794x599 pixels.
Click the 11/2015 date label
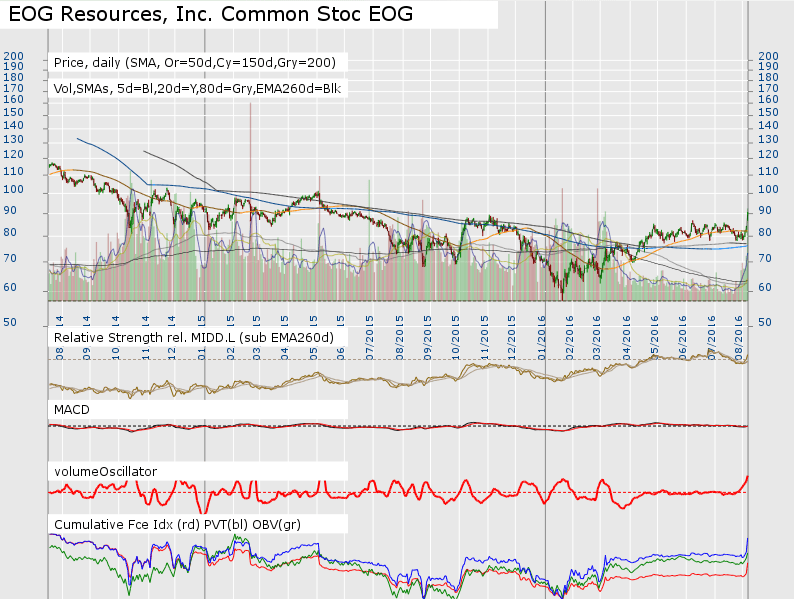[x=484, y=338]
